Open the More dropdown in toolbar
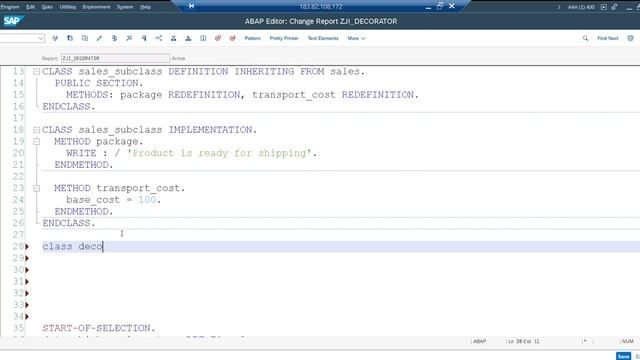The height and width of the screenshot is (360, 640). coord(356,38)
